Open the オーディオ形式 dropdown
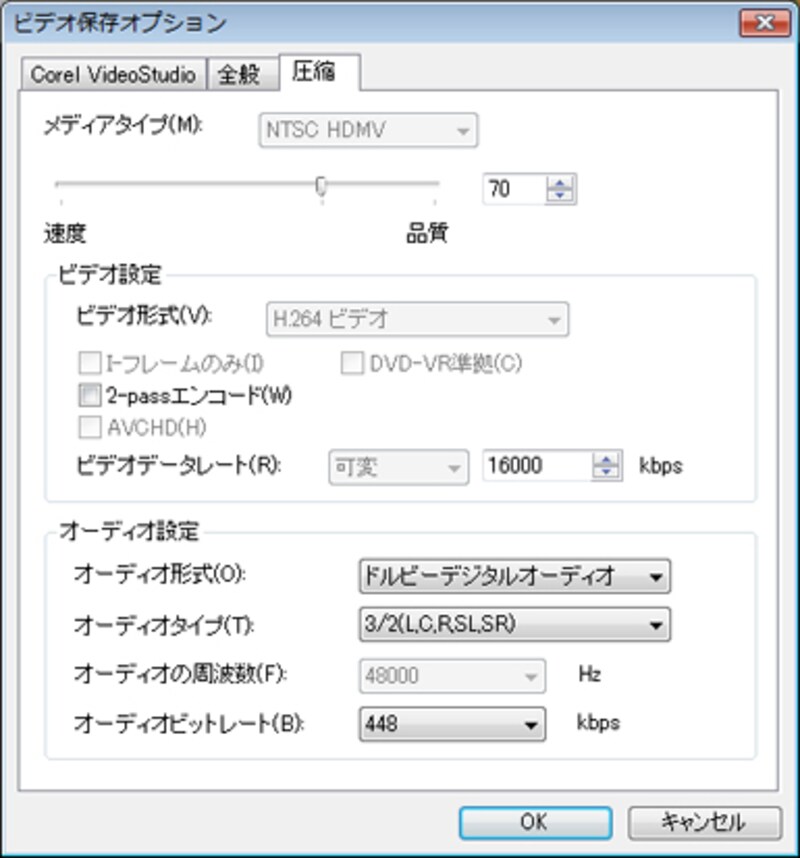This screenshot has width=800, height=858. pos(514,576)
